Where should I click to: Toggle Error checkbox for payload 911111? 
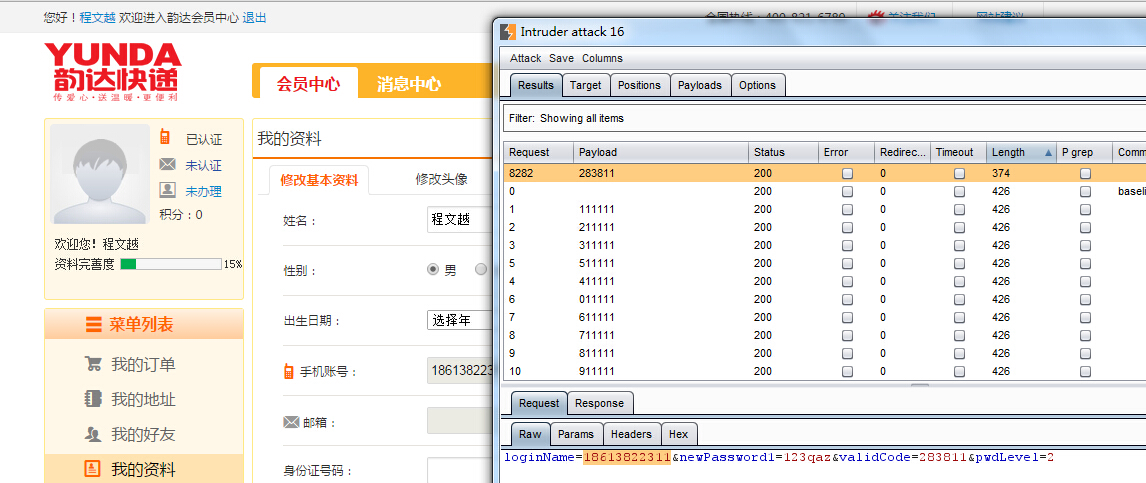click(847, 371)
